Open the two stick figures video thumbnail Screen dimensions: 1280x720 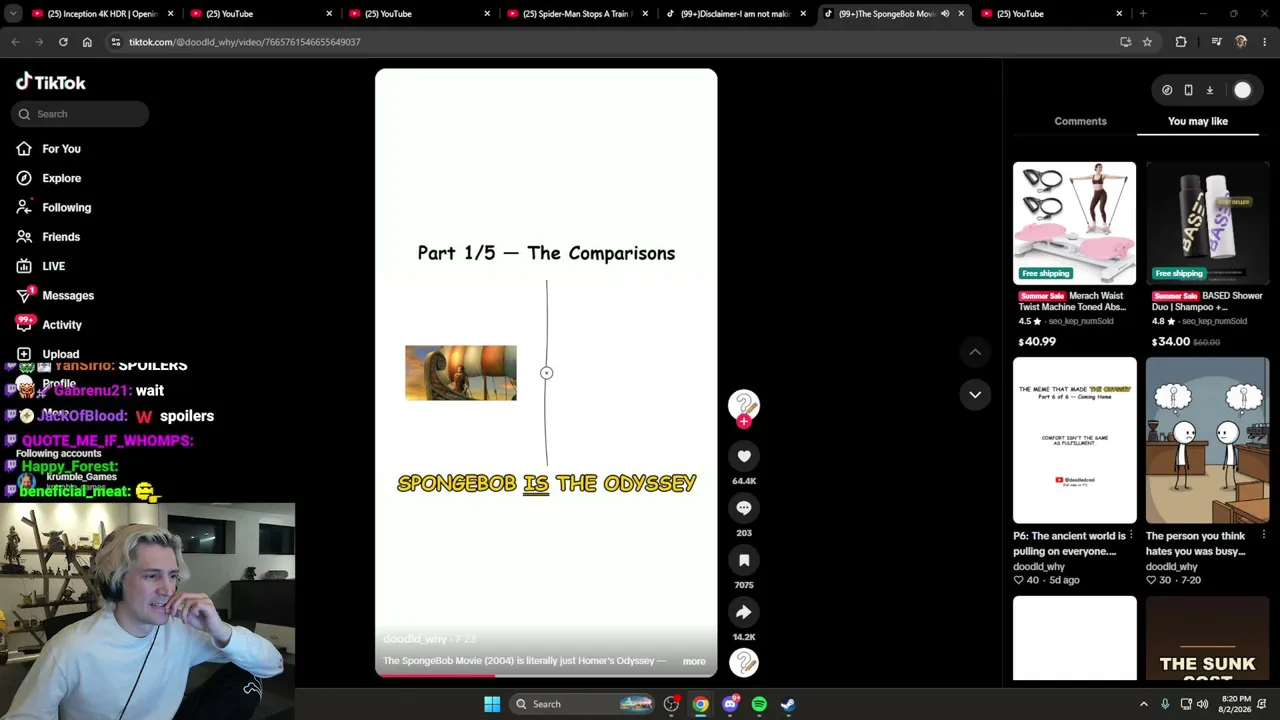point(1207,440)
